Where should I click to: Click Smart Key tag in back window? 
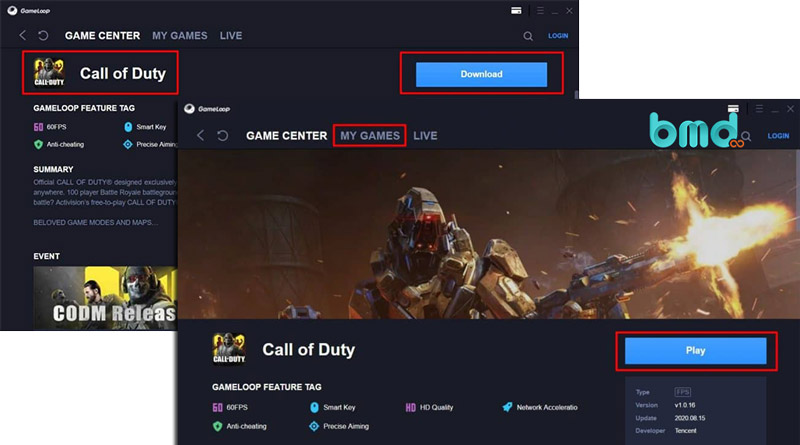(x=145, y=127)
